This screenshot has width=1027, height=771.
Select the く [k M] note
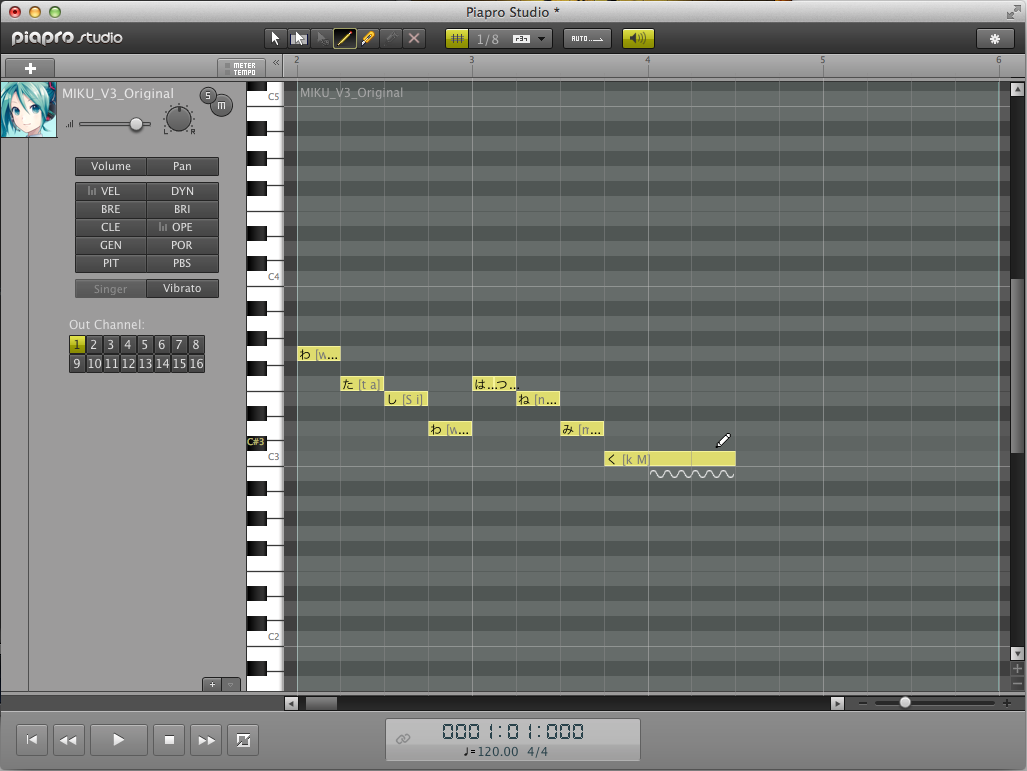(669, 459)
